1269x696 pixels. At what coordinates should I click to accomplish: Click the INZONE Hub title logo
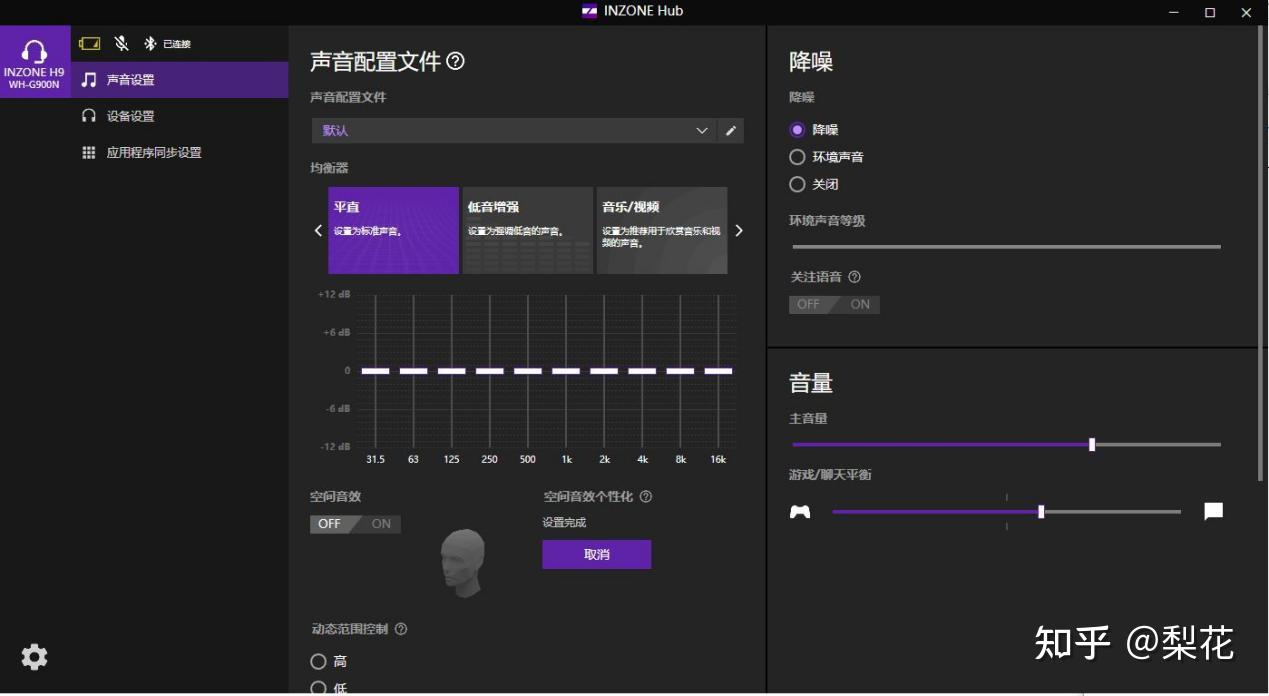pyautogui.click(x=590, y=11)
